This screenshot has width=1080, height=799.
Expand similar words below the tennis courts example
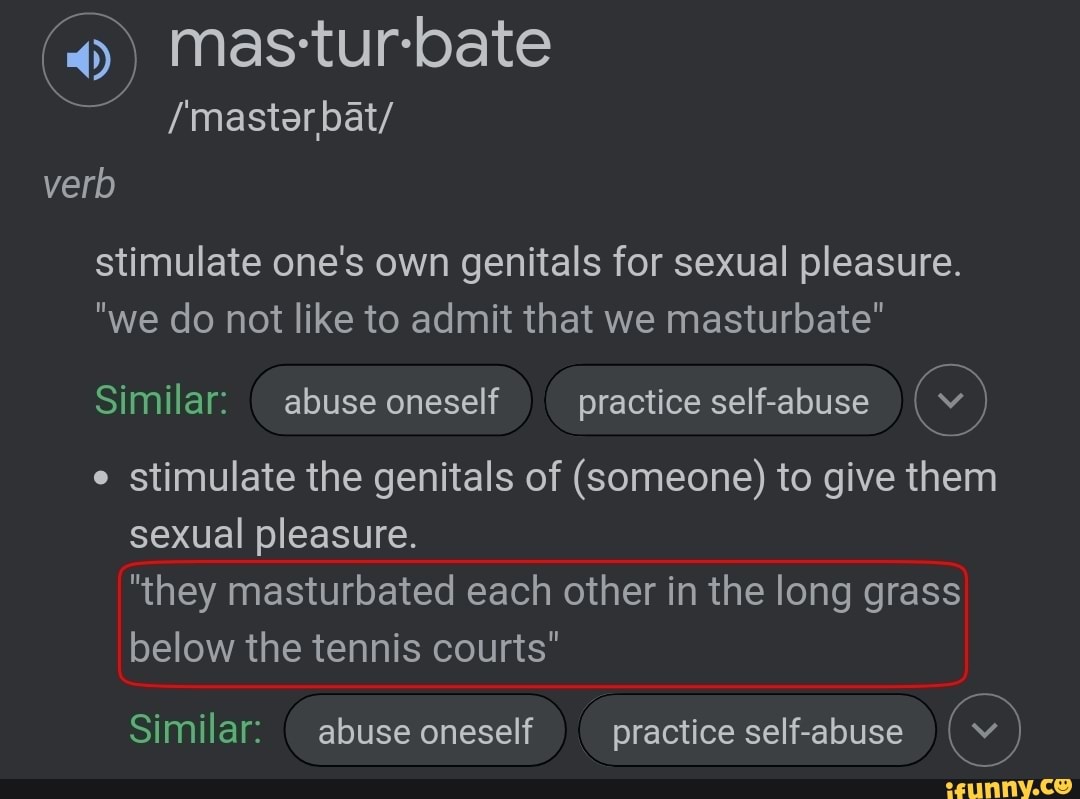pyautogui.click(x=983, y=730)
